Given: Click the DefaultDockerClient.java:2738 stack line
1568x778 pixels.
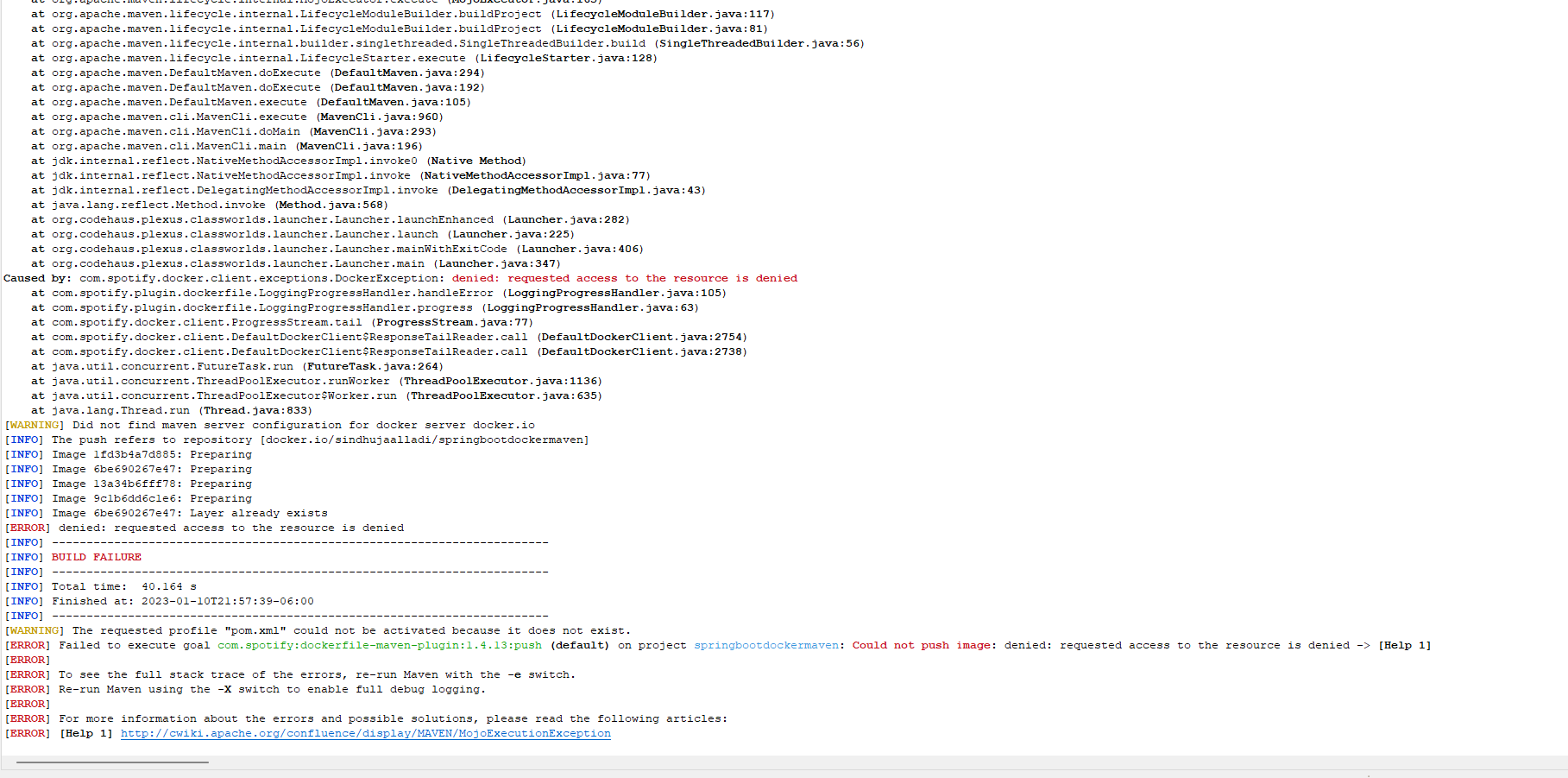Looking at the screenshot, I should [x=389, y=351].
